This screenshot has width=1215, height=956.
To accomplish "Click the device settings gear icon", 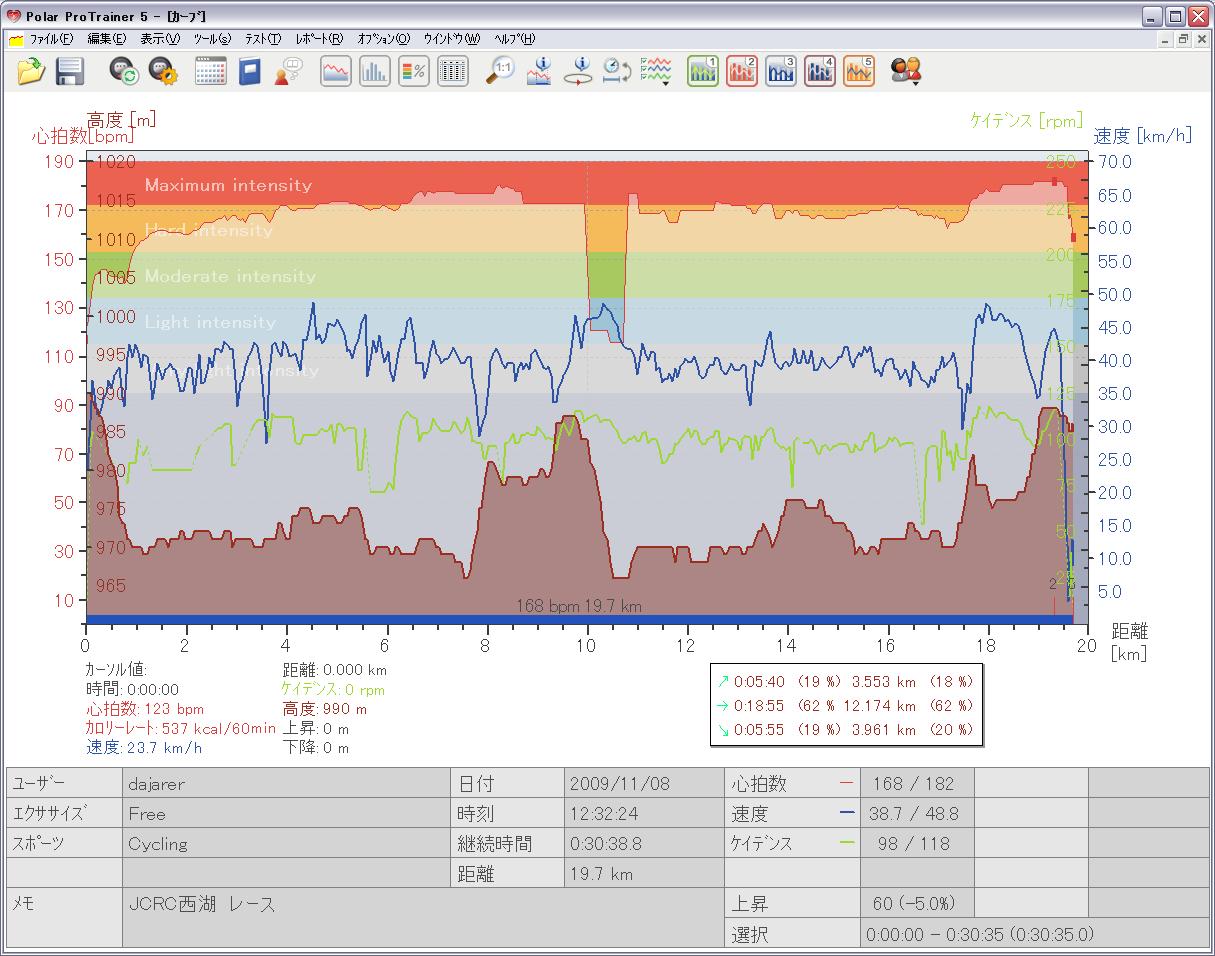I will click(x=162, y=71).
